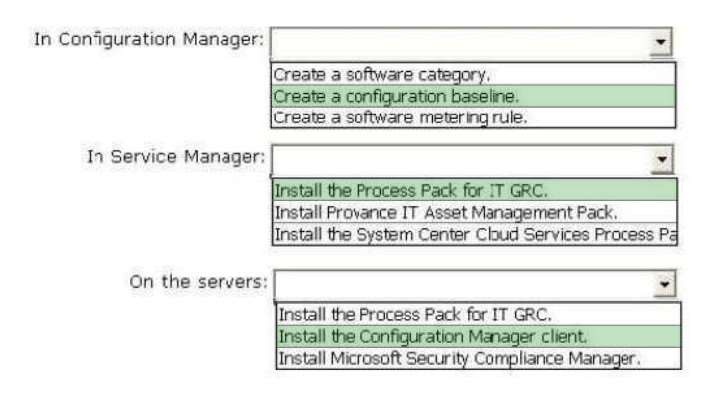Choose 'Install the System Center Cloud Services Process Pa' option
Image resolution: width=707 pixels, height=406 pixels.
point(475,234)
